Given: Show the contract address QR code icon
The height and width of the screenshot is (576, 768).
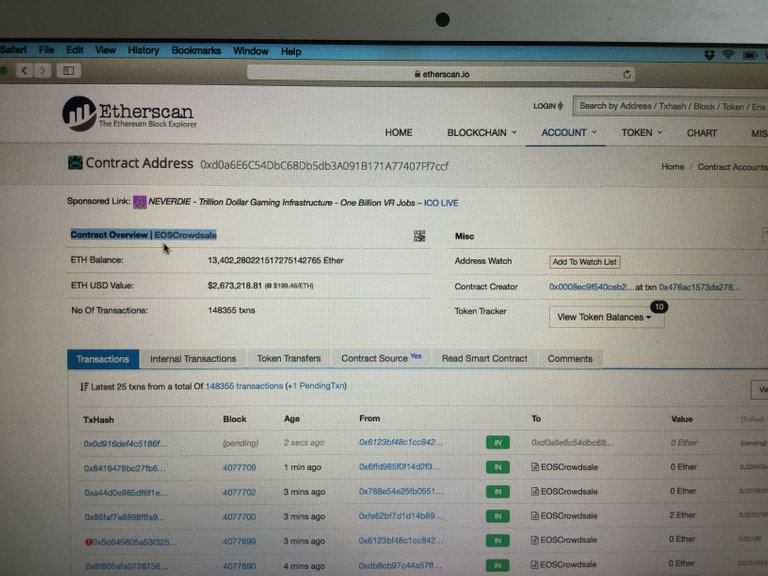Looking at the screenshot, I should [x=419, y=236].
